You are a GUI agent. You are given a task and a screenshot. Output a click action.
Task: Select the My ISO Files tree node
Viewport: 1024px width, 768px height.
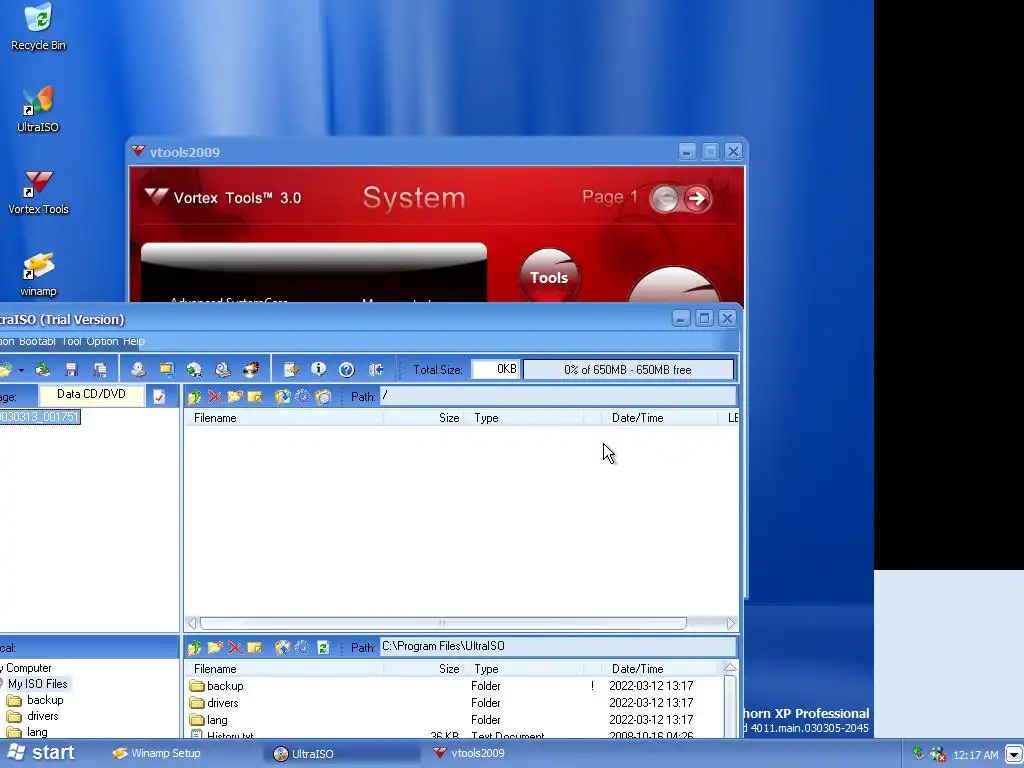tap(37, 684)
